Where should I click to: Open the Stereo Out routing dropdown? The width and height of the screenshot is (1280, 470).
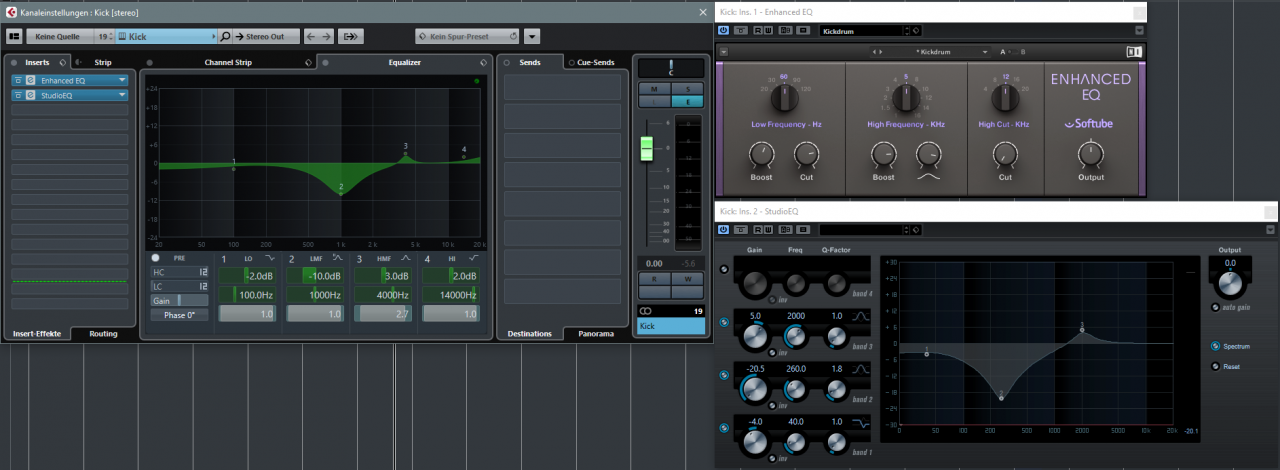click(x=266, y=36)
